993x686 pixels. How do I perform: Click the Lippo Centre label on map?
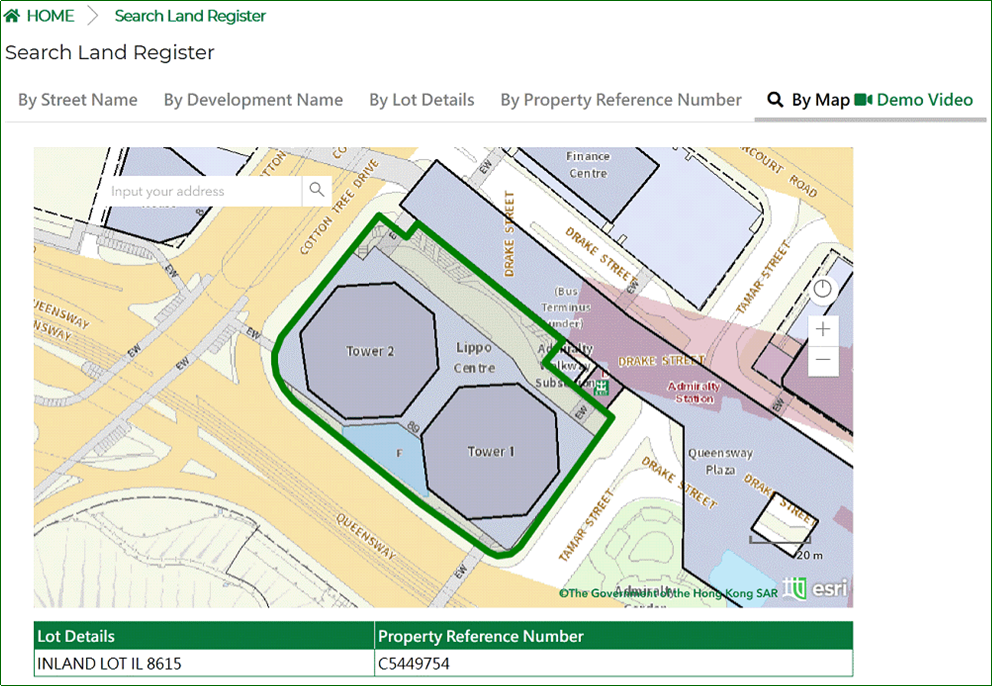[x=474, y=358]
